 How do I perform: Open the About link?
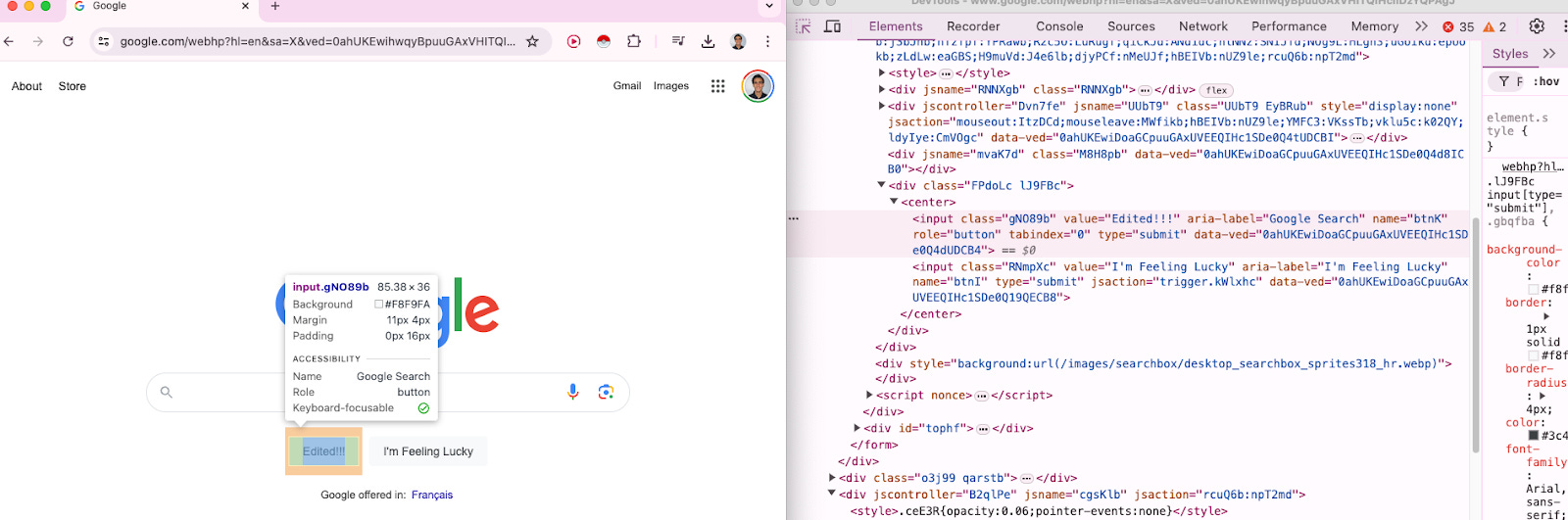(26, 86)
